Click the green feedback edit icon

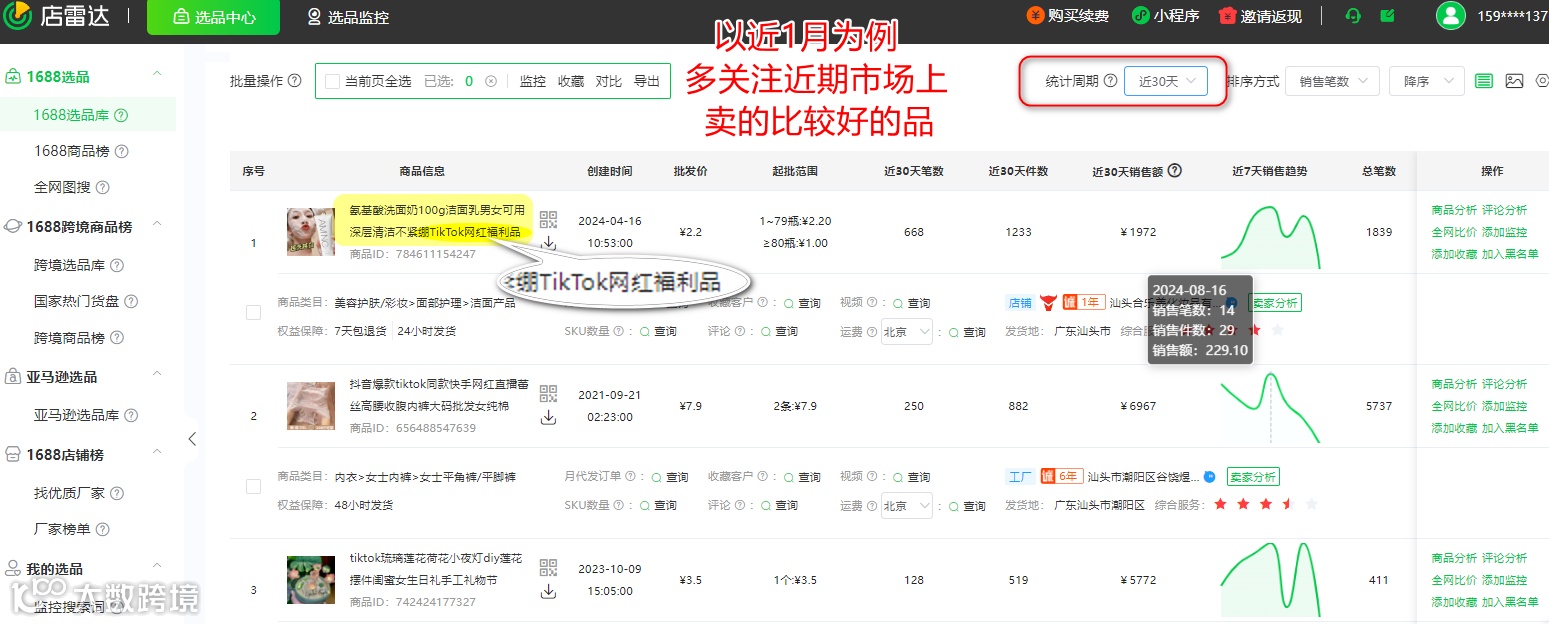(x=1387, y=16)
